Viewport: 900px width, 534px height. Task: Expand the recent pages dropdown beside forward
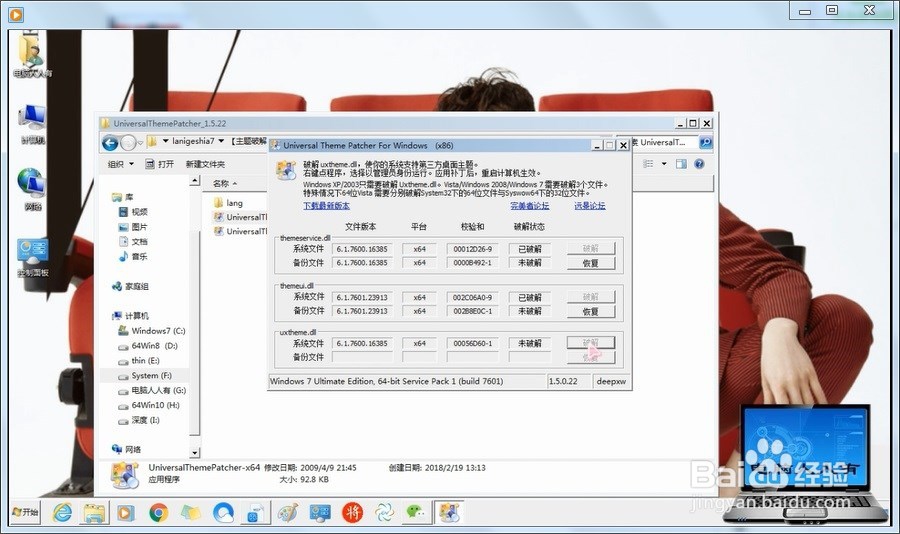pyautogui.click(x=141, y=142)
